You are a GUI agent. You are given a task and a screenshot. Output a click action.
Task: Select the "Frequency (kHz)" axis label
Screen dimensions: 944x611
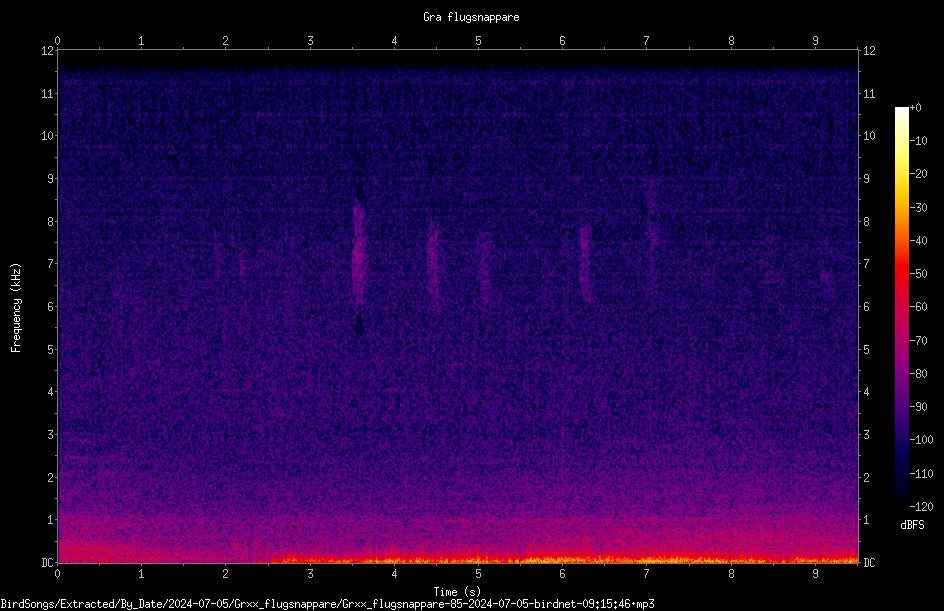[x=16, y=307]
